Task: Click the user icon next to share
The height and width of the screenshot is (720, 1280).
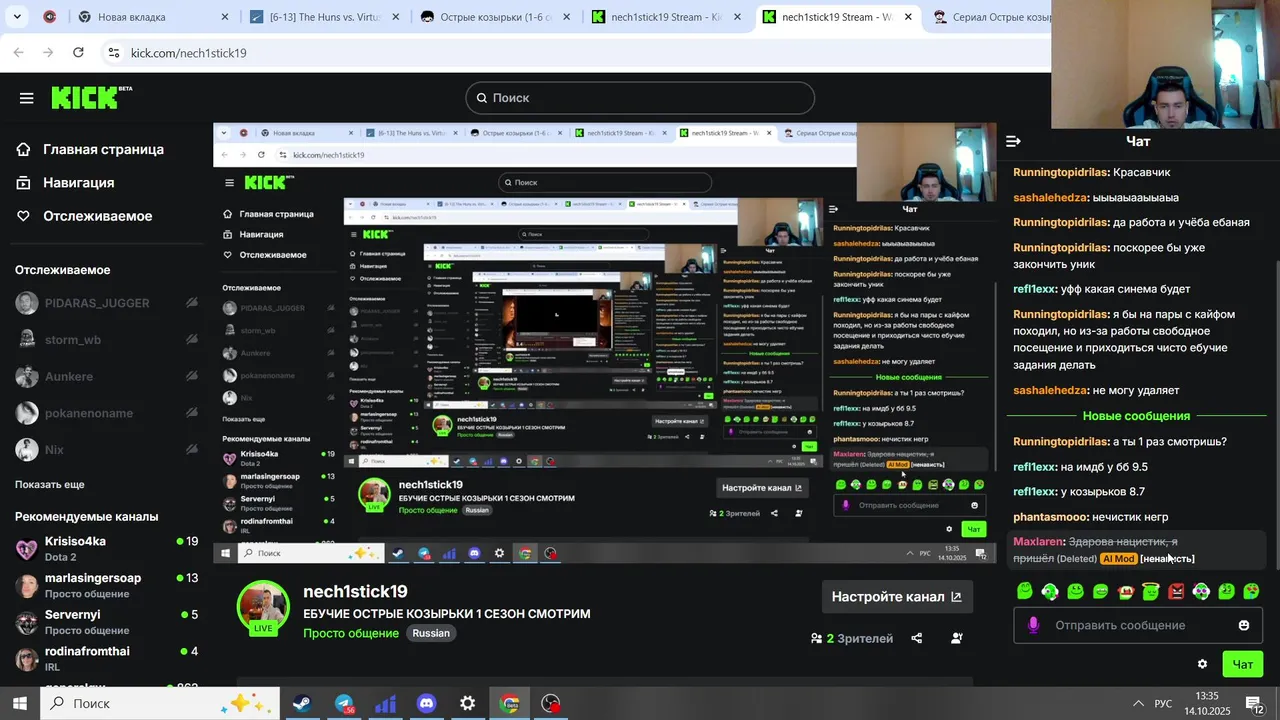Action: [957, 638]
